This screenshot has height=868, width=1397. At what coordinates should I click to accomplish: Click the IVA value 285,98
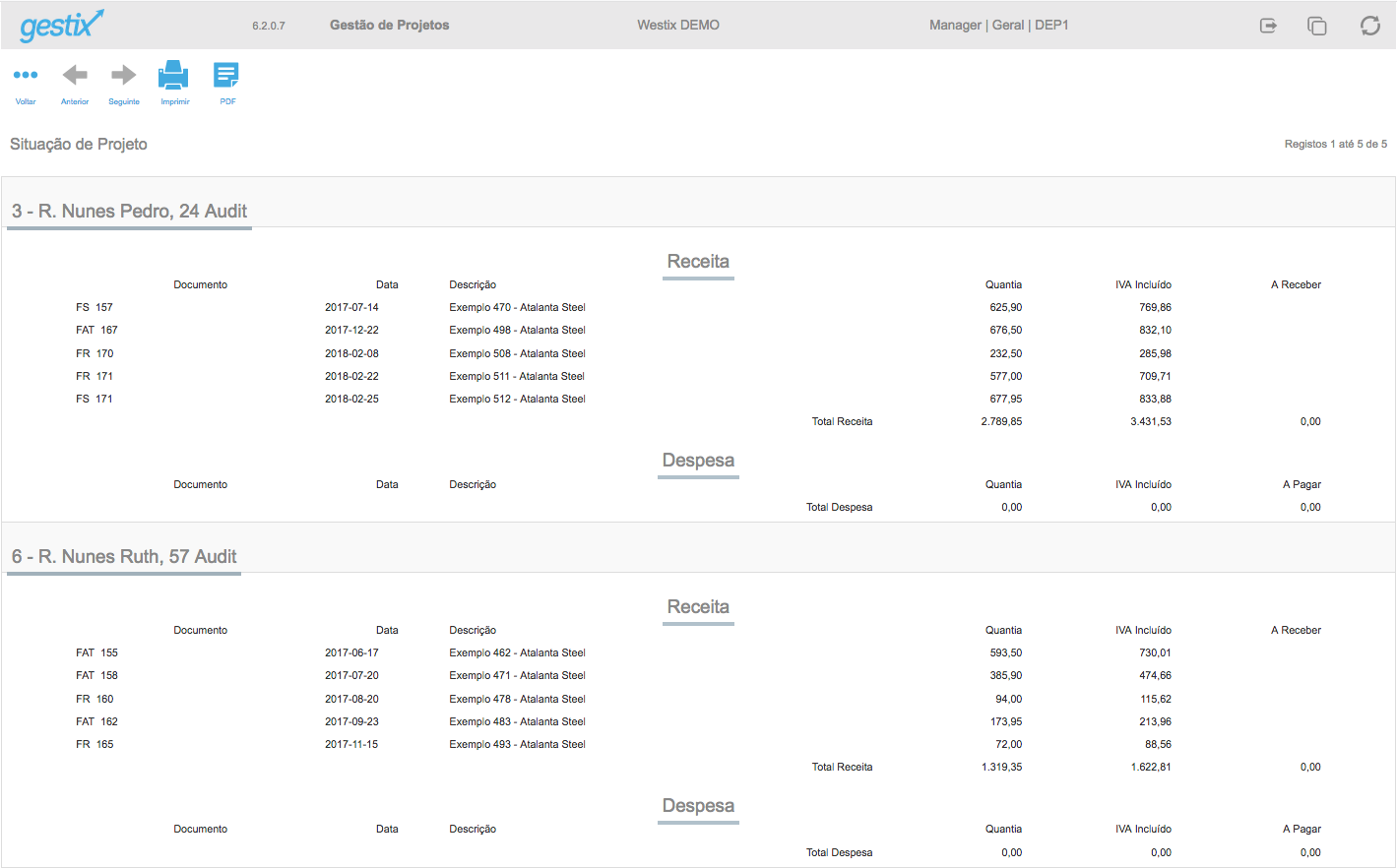1155,353
